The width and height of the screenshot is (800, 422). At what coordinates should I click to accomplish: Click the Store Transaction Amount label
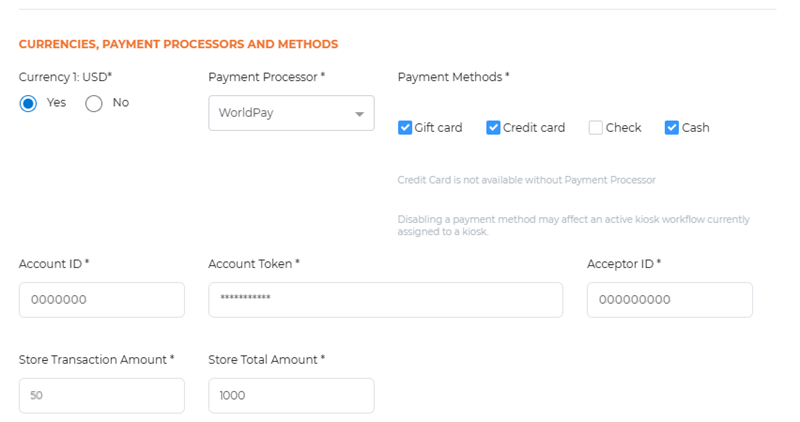pos(96,359)
